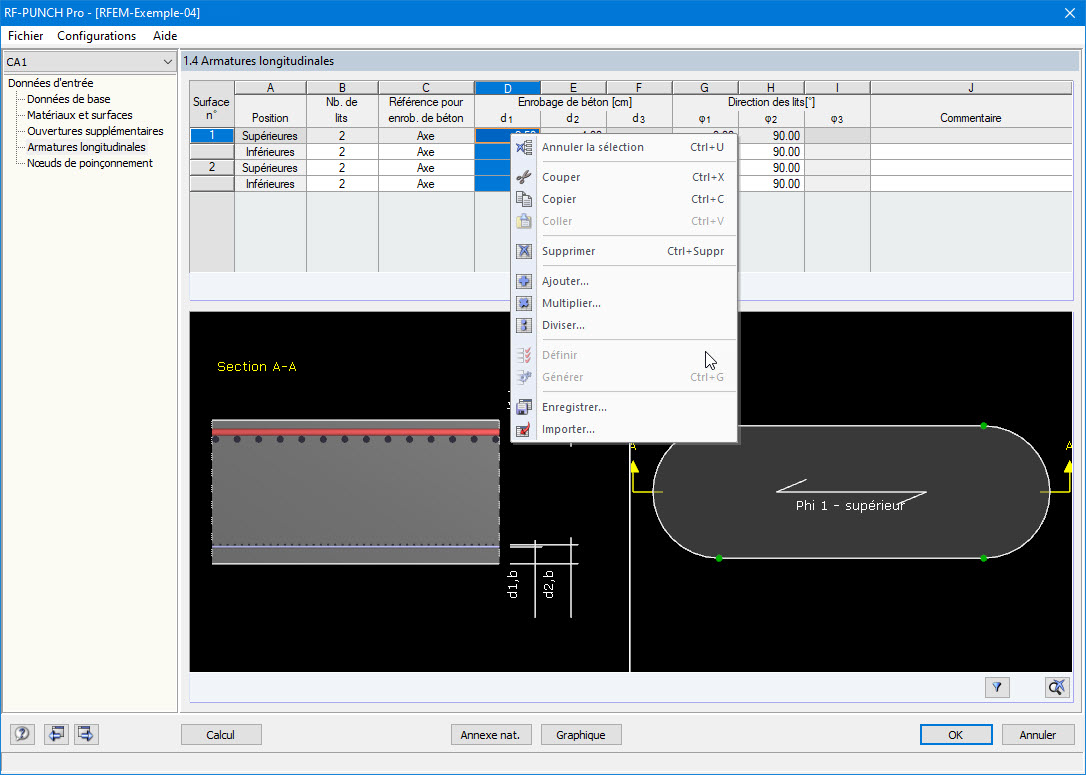Select Supprimer from the context menu
Screen dimensions: 1086x775
[x=624, y=251]
